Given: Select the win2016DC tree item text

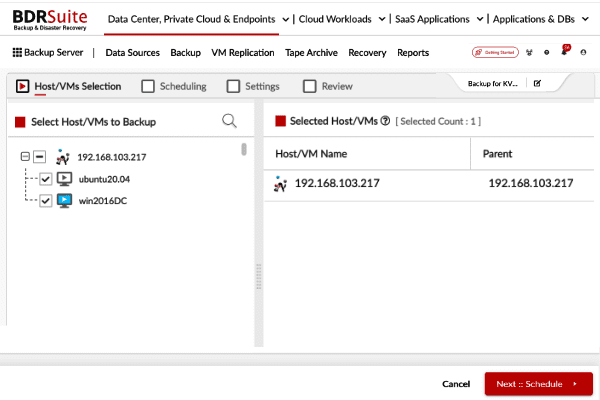Looking at the screenshot, I should tap(103, 201).
